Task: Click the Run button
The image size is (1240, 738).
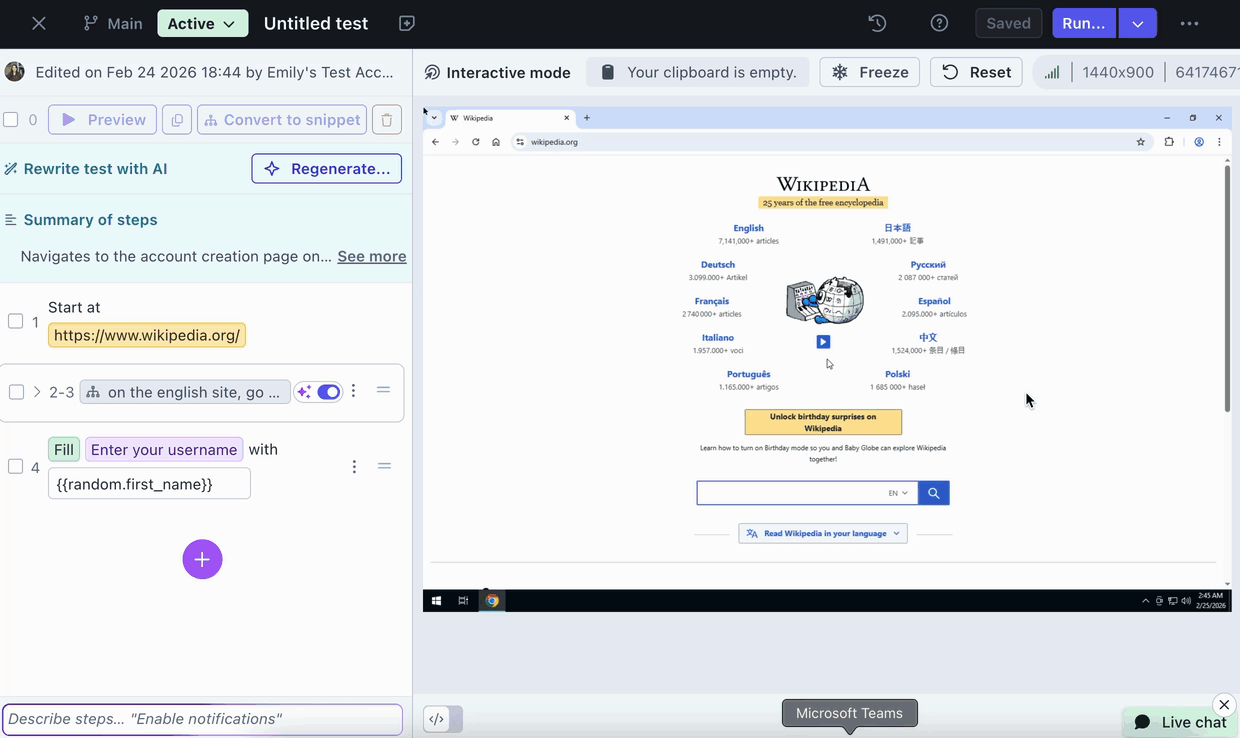Action: (1083, 23)
